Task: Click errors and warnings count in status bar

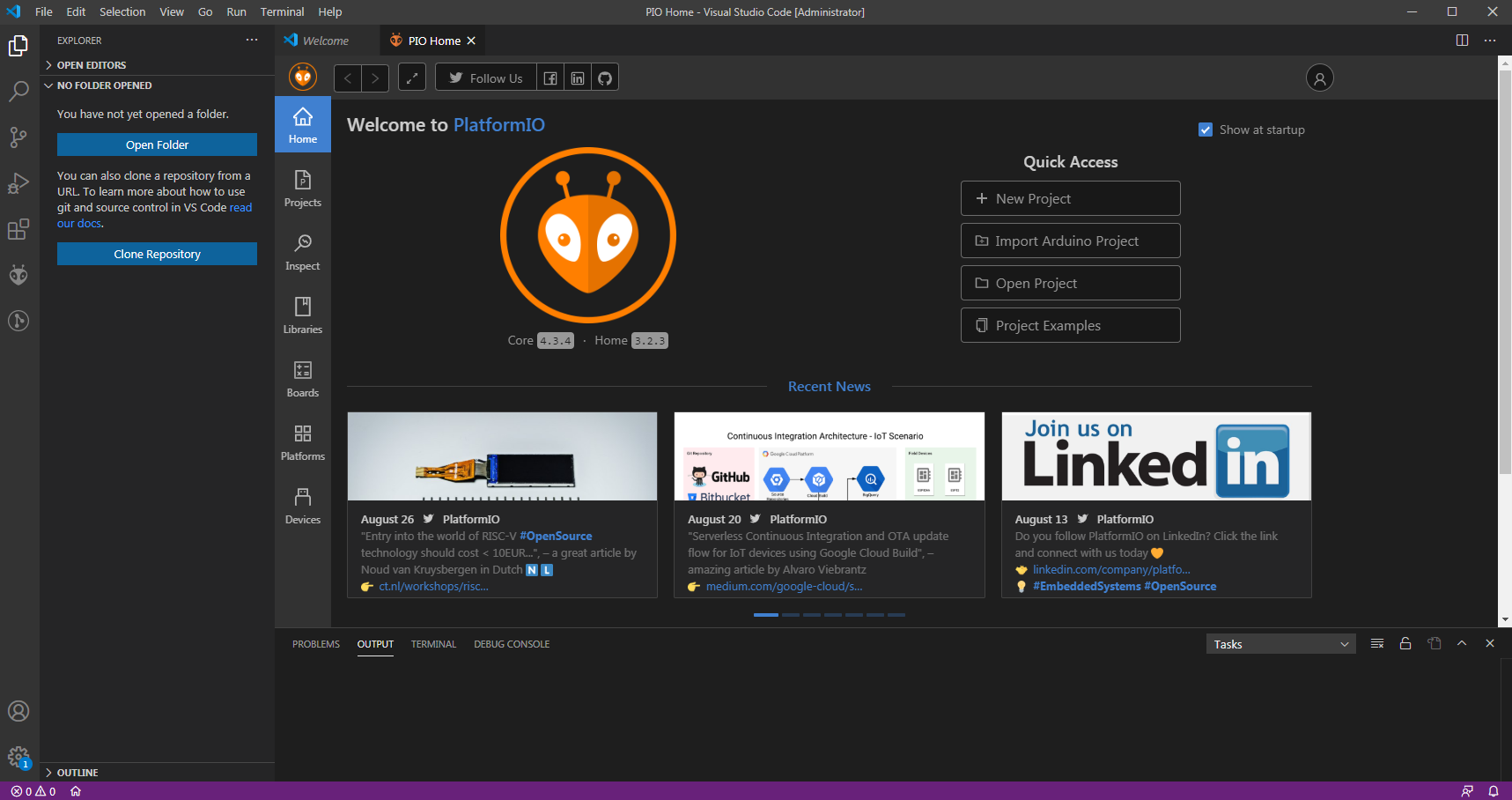Action: (x=33, y=791)
